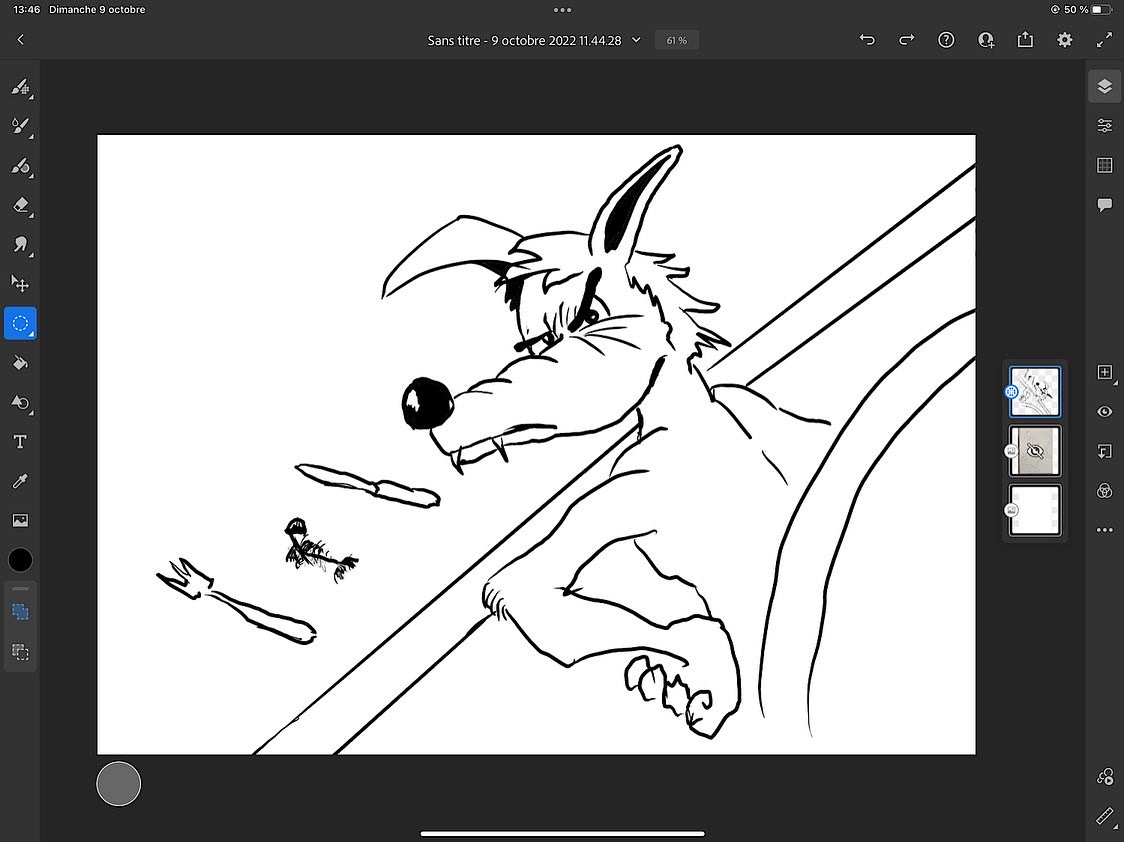
Task: Open the motion icon above the ruler
Action: (1105, 777)
